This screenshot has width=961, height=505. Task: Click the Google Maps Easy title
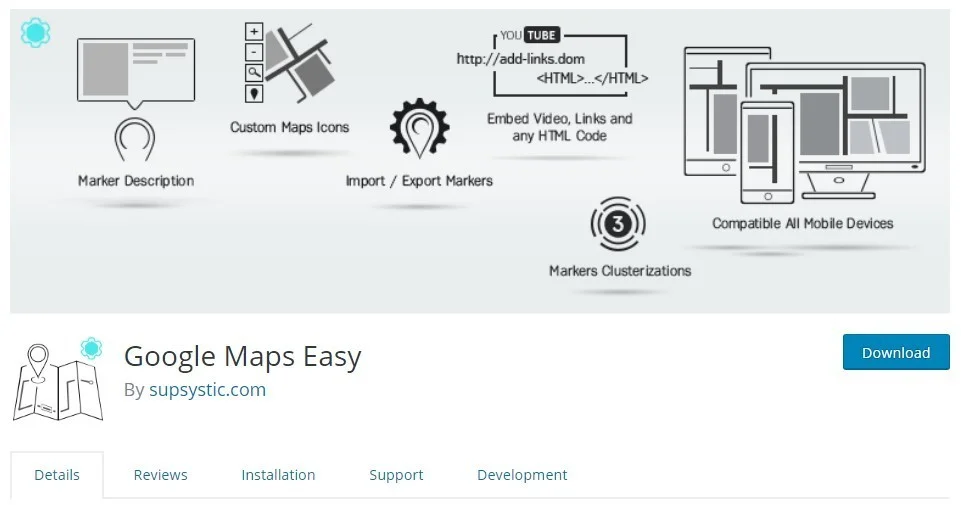click(x=243, y=357)
